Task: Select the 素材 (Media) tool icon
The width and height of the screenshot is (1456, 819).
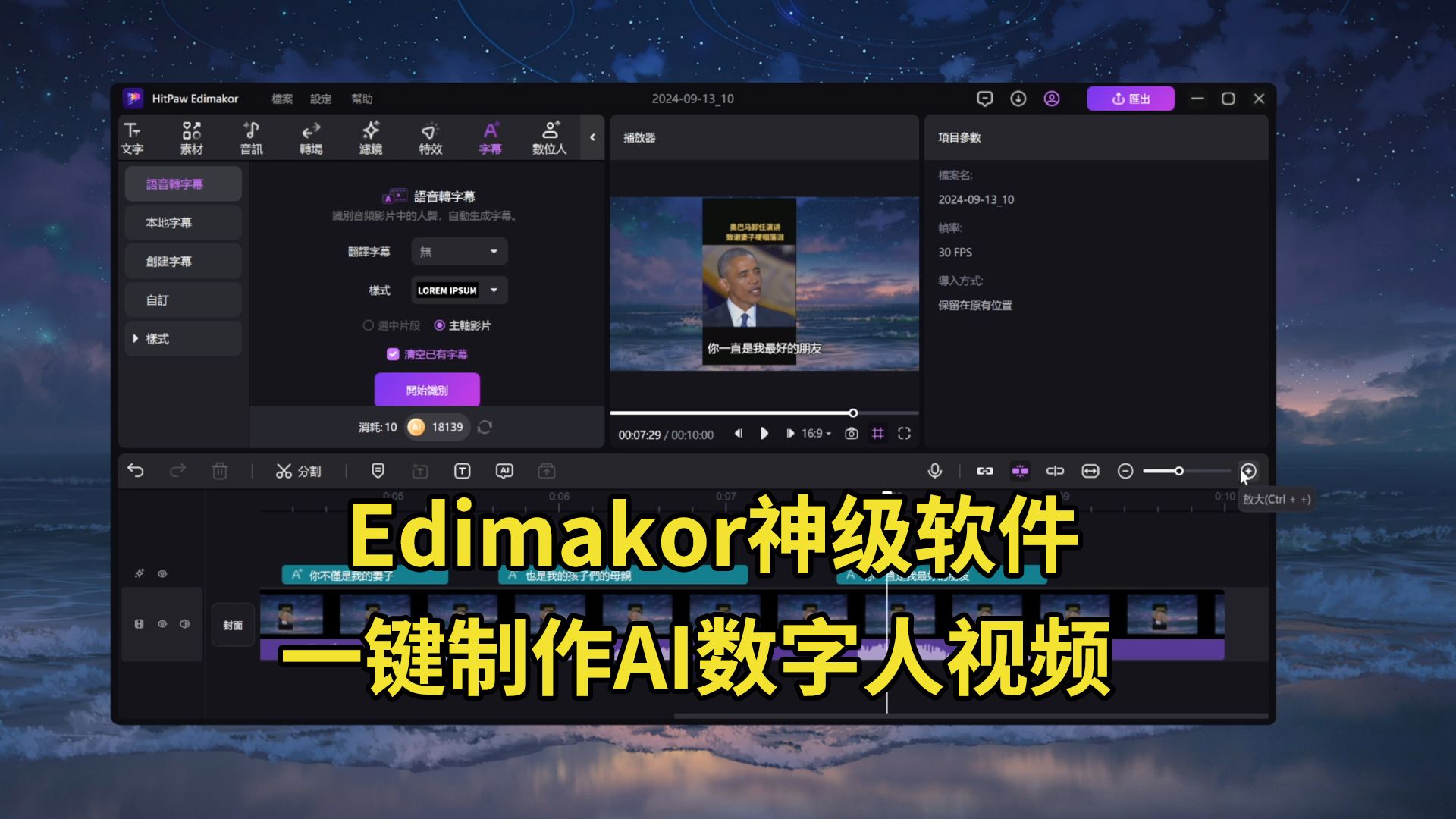Action: (191, 138)
